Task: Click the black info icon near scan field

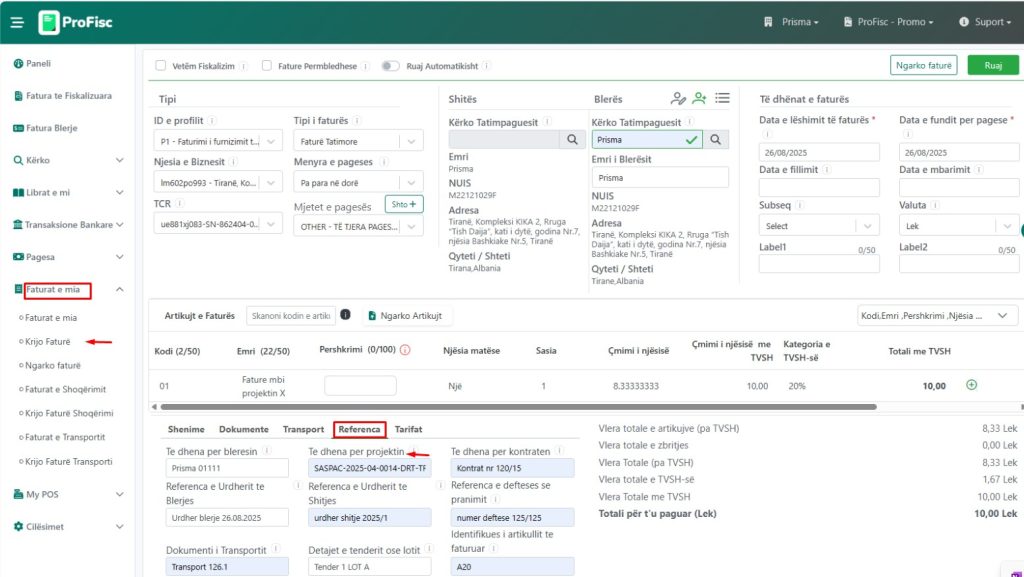Action: pyautogui.click(x=345, y=315)
